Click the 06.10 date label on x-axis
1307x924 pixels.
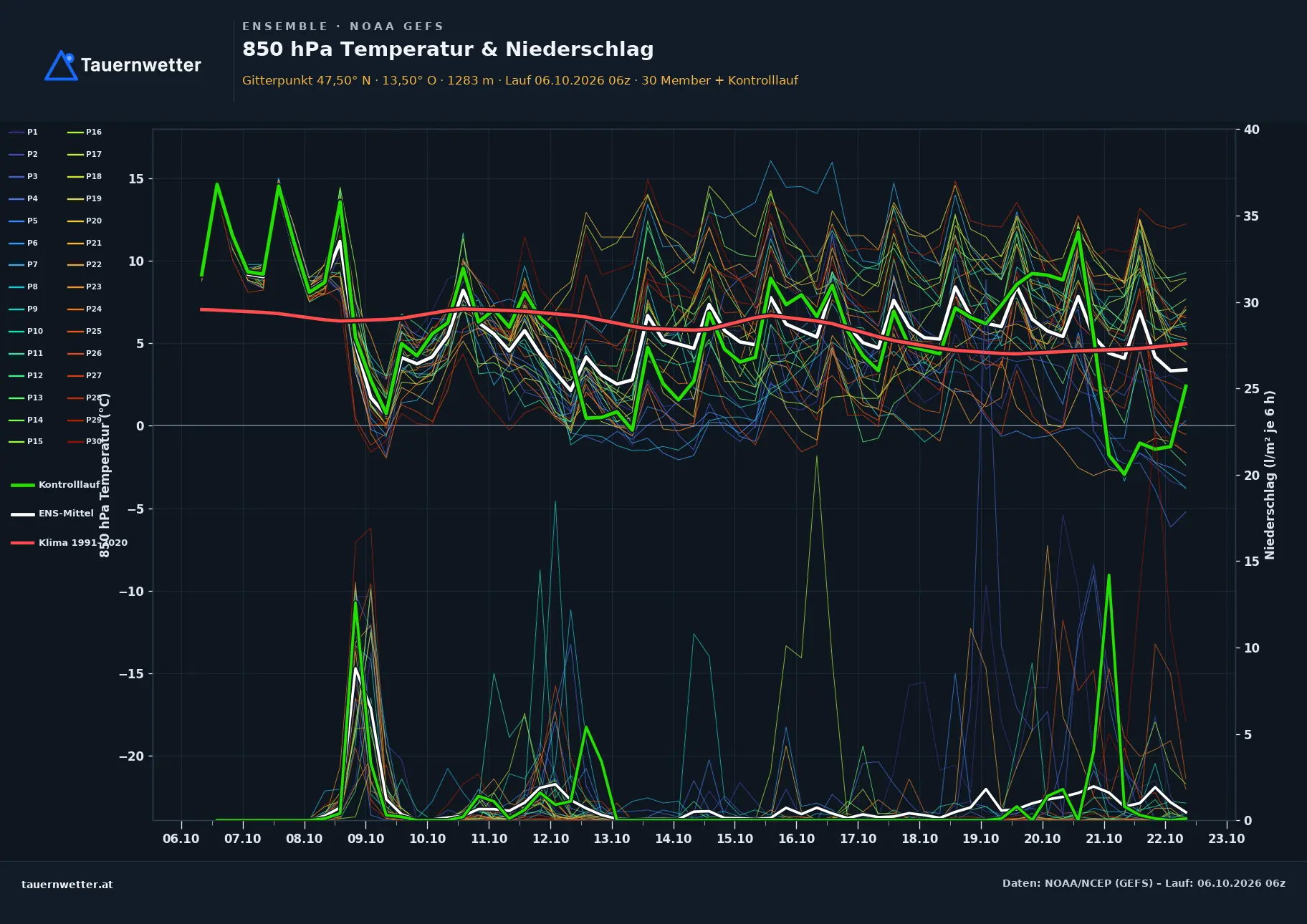click(x=181, y=839)
